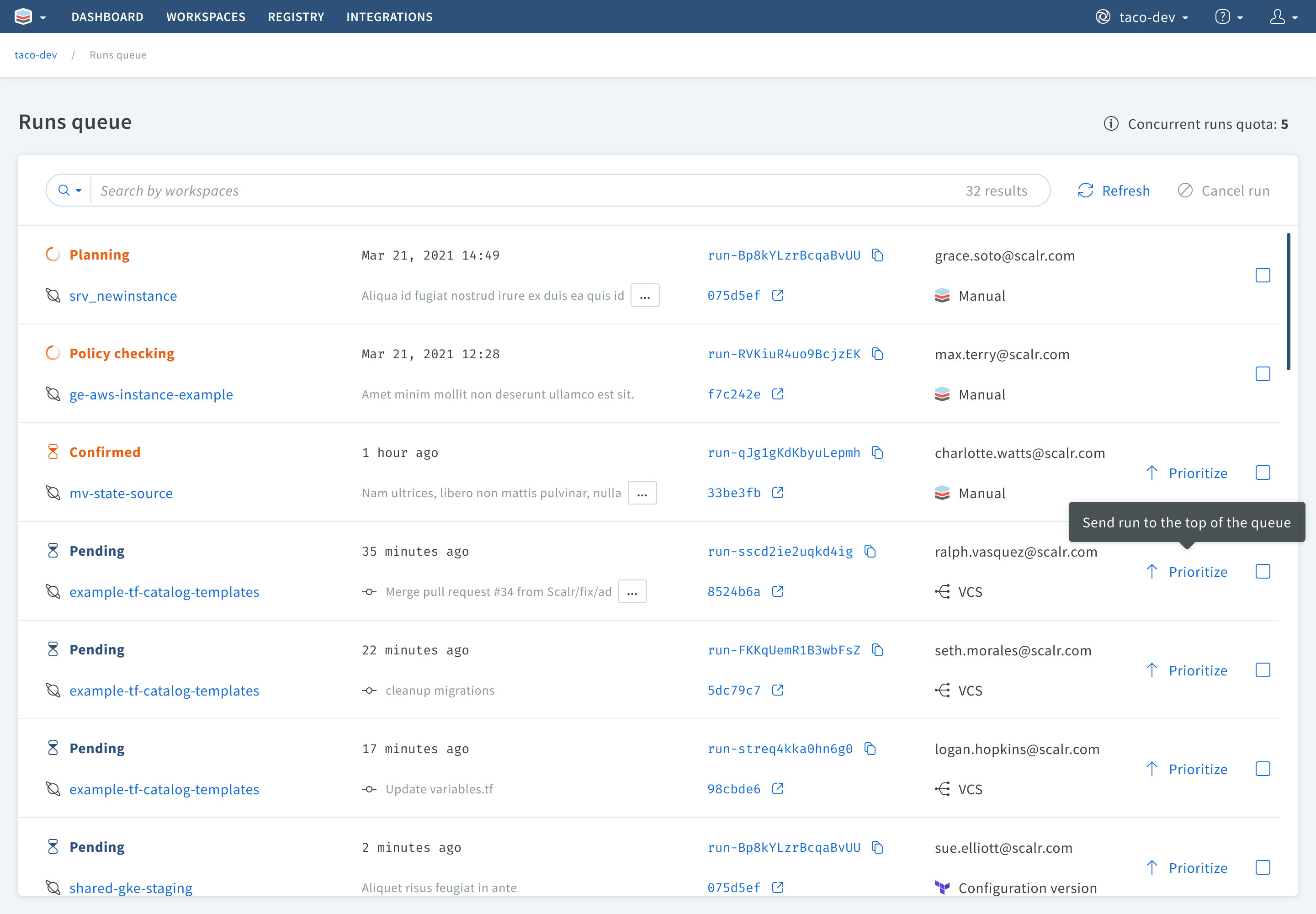The height and width of the screenshot is (914, 1316).
Task: Click the Cancel run button
Action: 1223,190
